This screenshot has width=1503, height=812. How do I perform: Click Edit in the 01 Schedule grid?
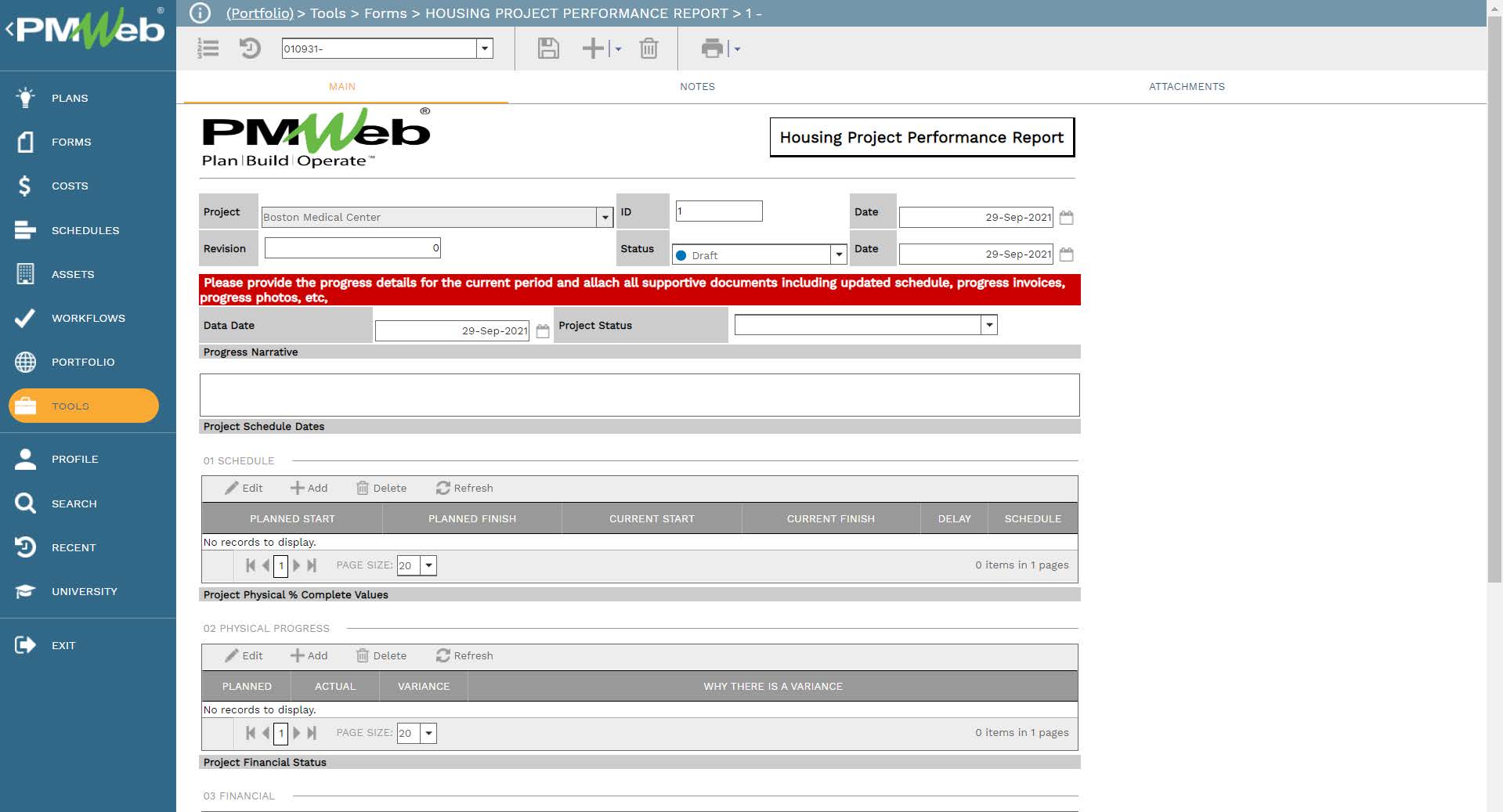tap(244, 488)
